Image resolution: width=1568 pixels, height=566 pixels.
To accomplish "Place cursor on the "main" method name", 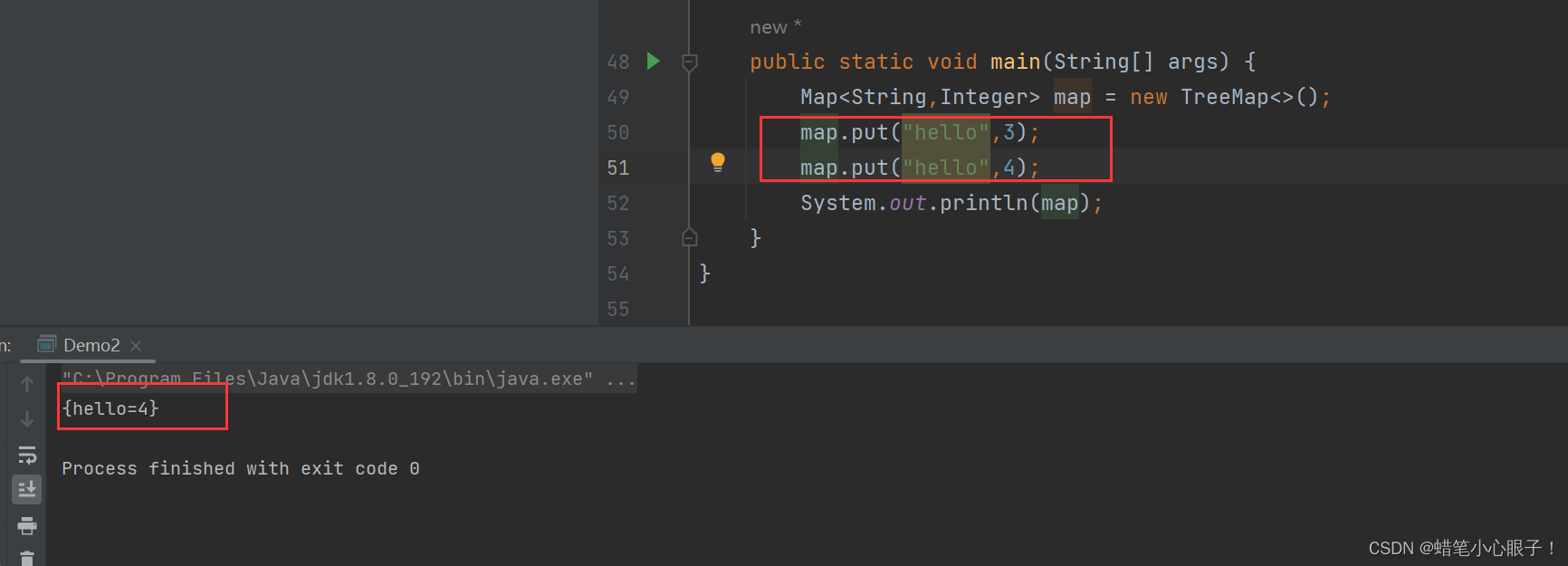I will click(x=1016, y=62).
